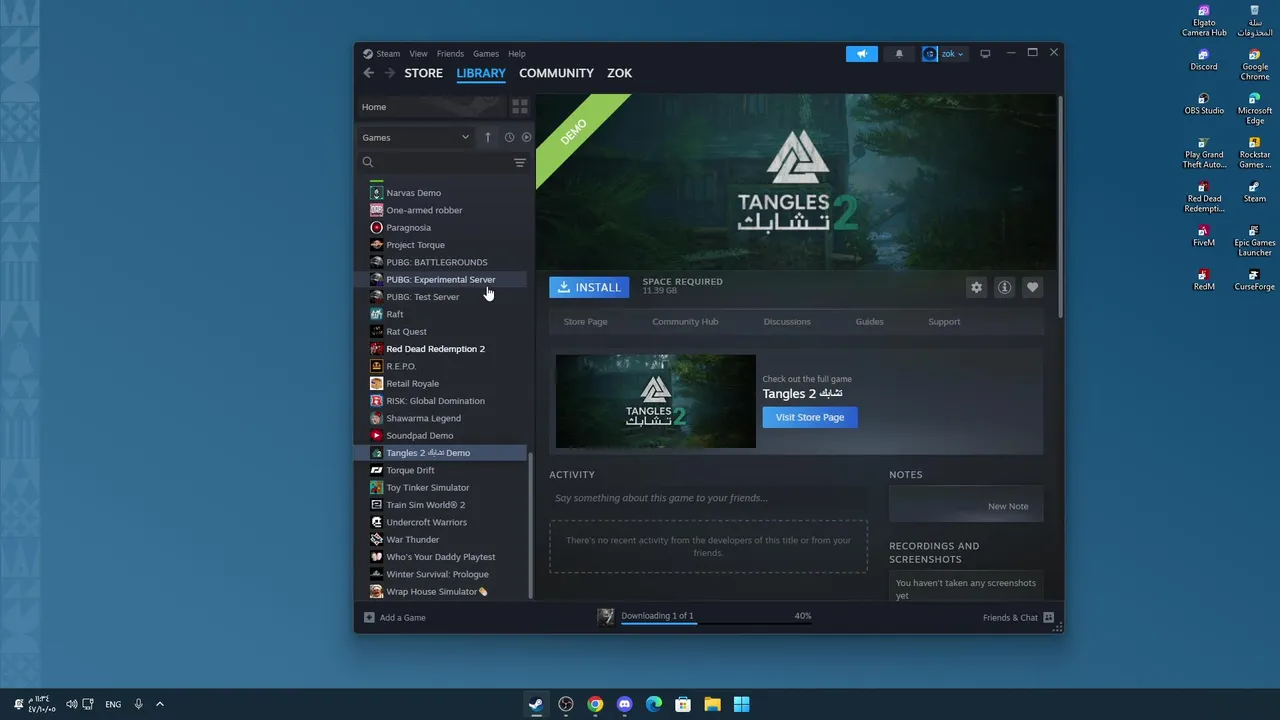Open game settings gear icon
This screenshot has width=1280, height=720.
[x=976, y=287]
